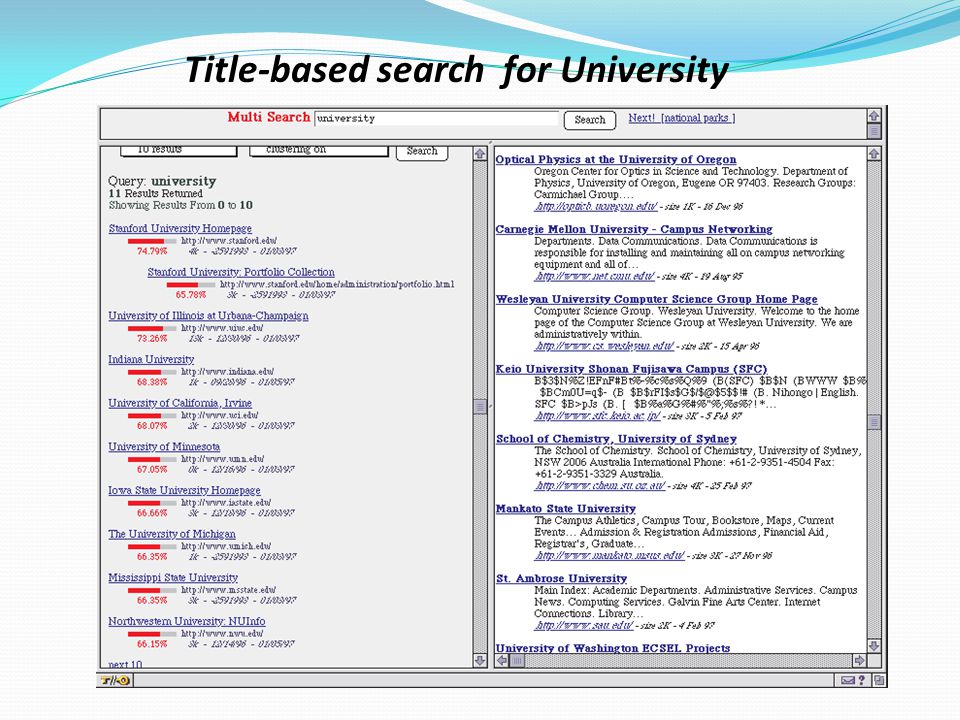Click the window resize icon in status bar
This screenshot has height=720, width=960.
pyautogui.click(x=879, y=680)
